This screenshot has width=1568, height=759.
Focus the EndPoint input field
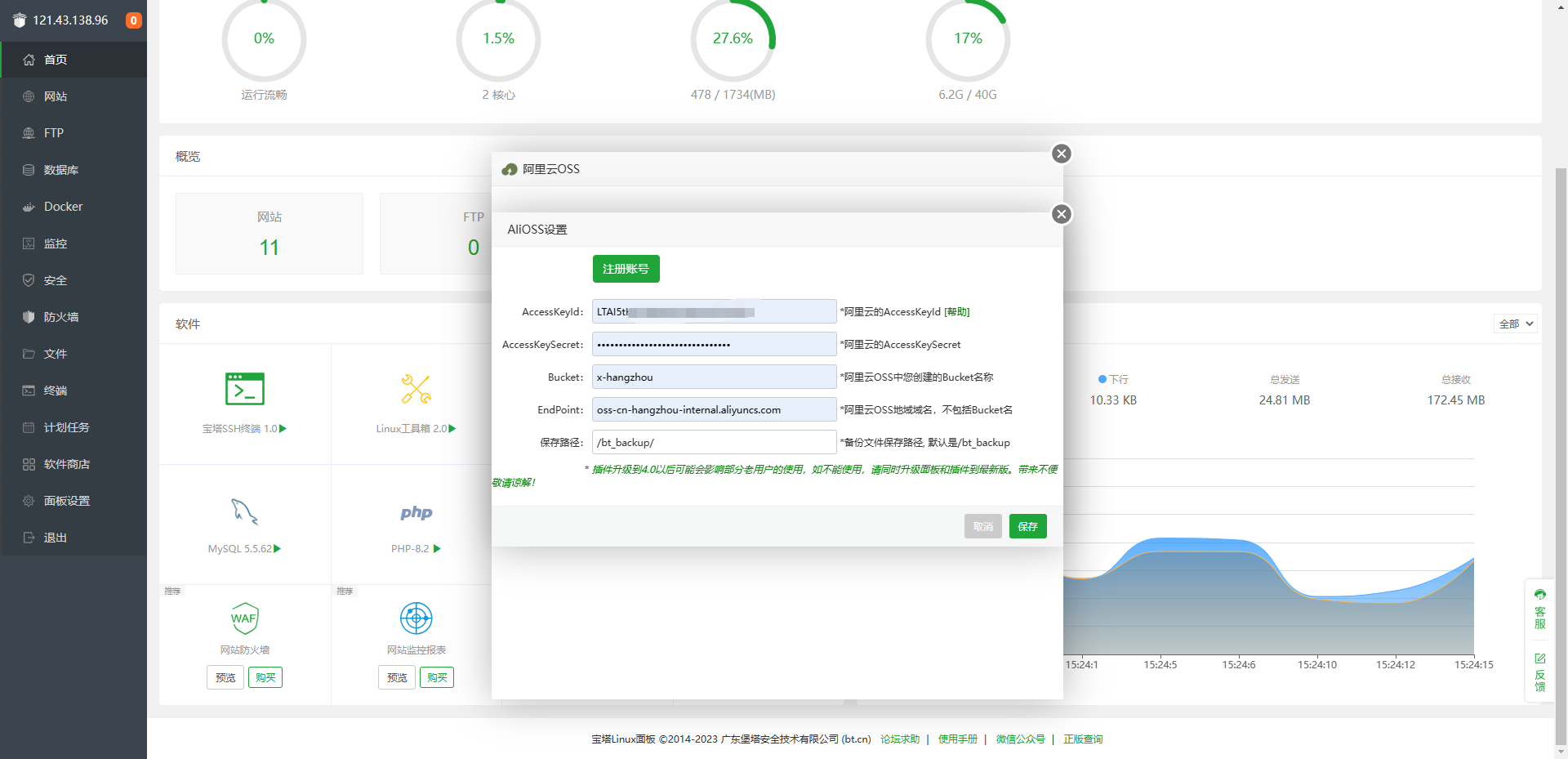click(714, 409)
